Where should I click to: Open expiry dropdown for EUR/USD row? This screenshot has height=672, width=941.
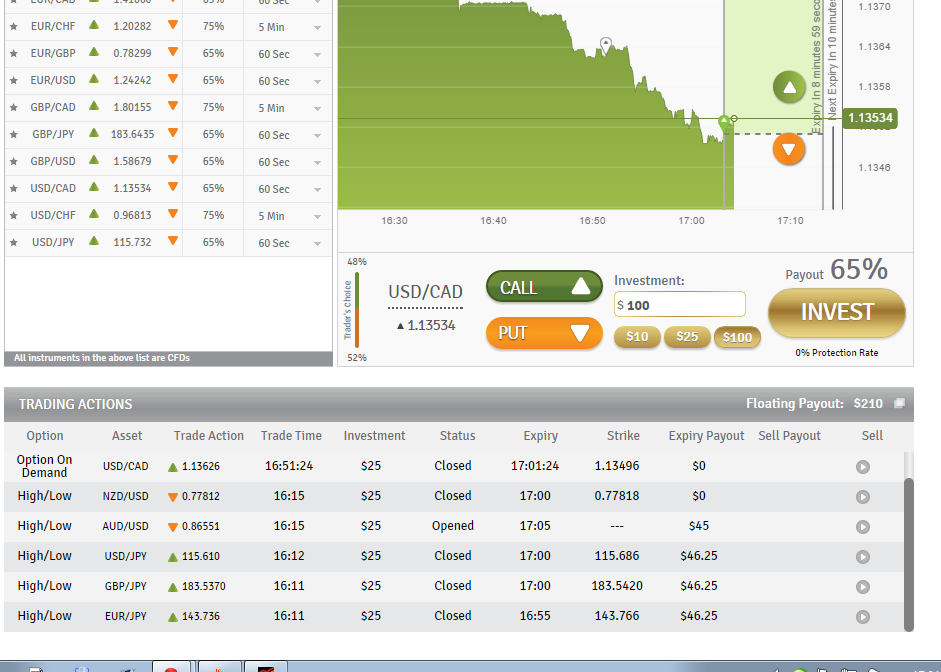click(x=317, y=82)
